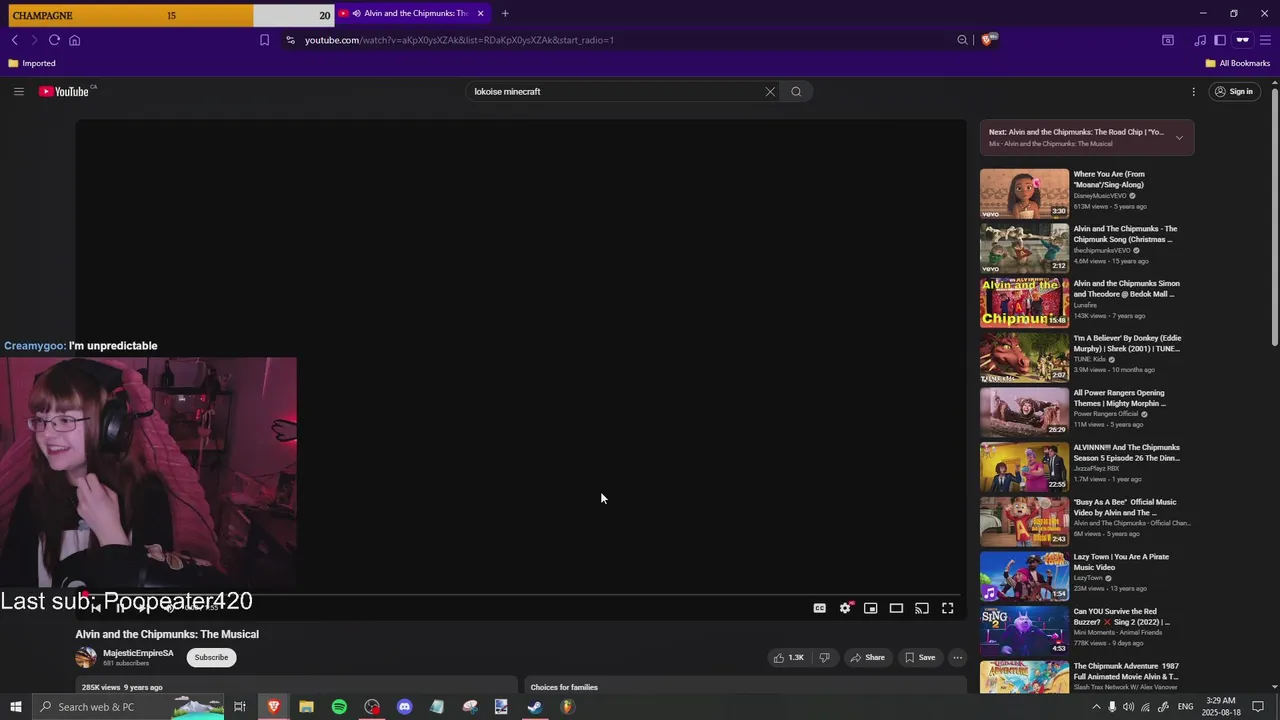Expand the Mix playlist panel chevron
The height and width of the screenshot is (720, 1280).
click(1179, 138)
